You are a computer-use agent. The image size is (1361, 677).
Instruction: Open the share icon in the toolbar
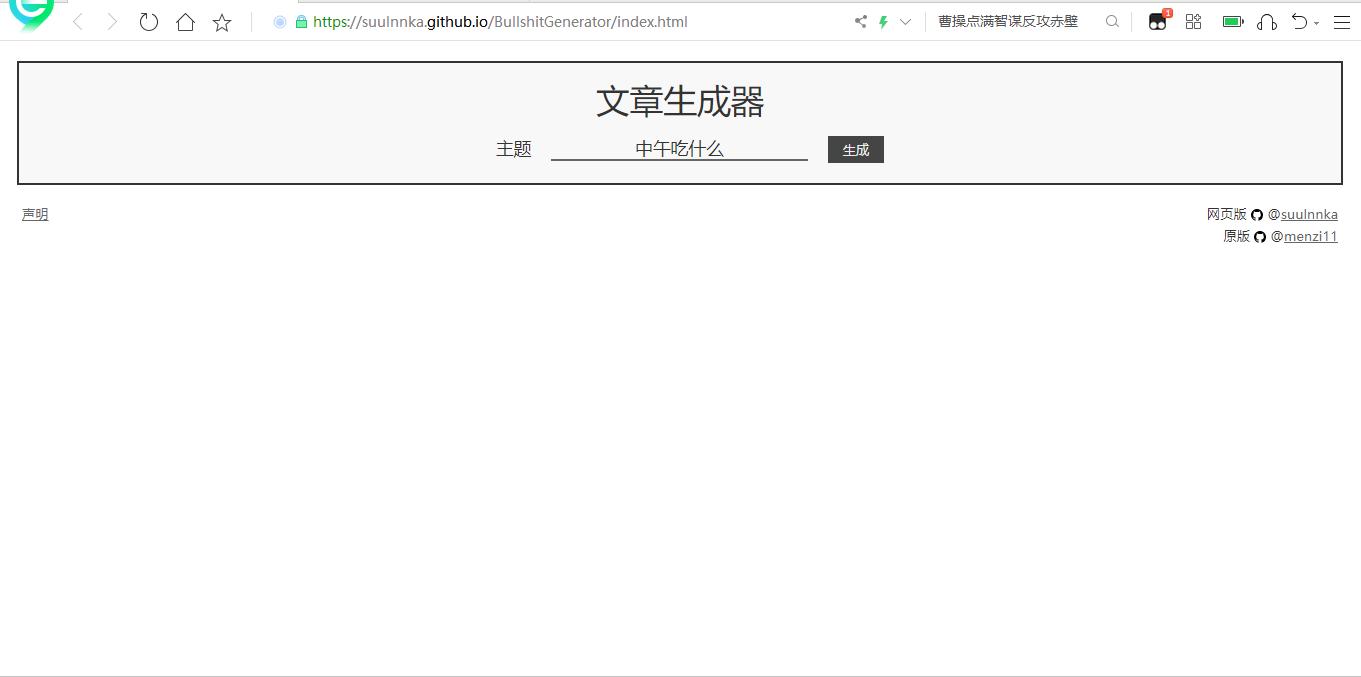point(859,20)
